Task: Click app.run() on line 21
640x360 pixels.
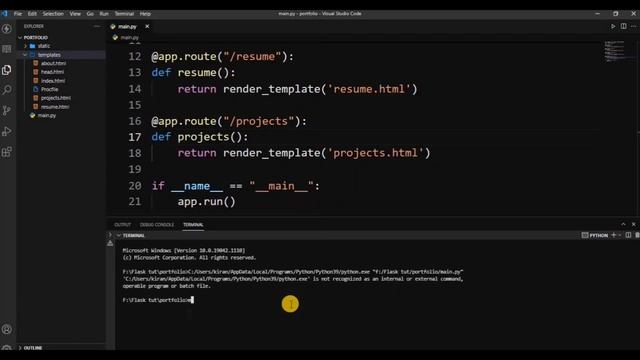Action: (206, 202)
